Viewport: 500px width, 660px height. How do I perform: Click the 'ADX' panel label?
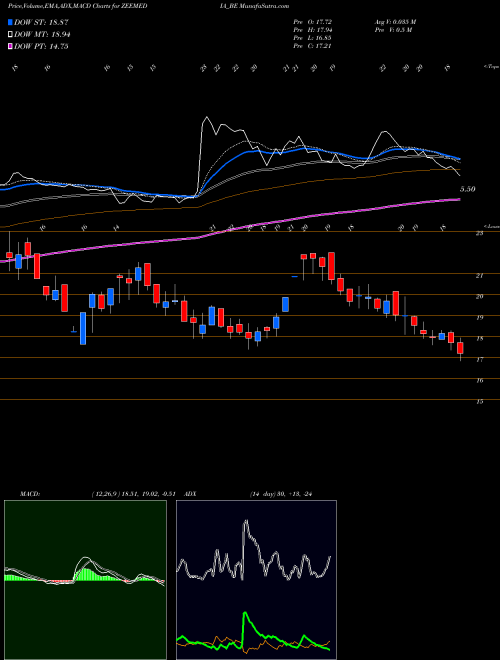click(189, 494)
